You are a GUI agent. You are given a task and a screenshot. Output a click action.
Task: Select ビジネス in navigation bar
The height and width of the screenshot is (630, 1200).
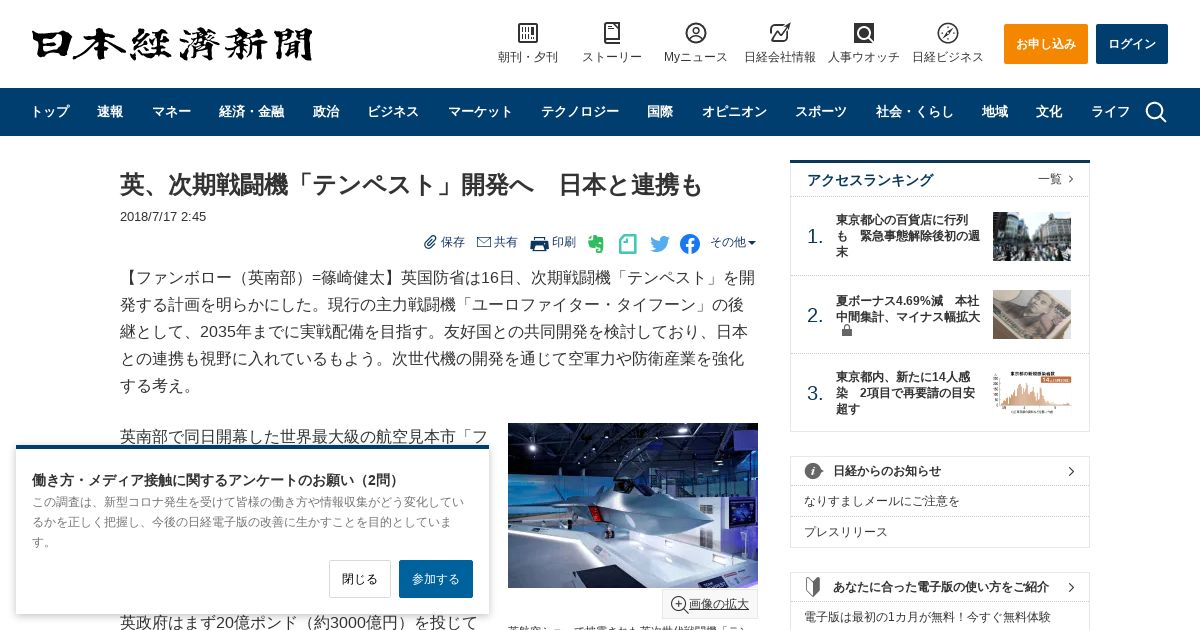(x=393, y=112)
